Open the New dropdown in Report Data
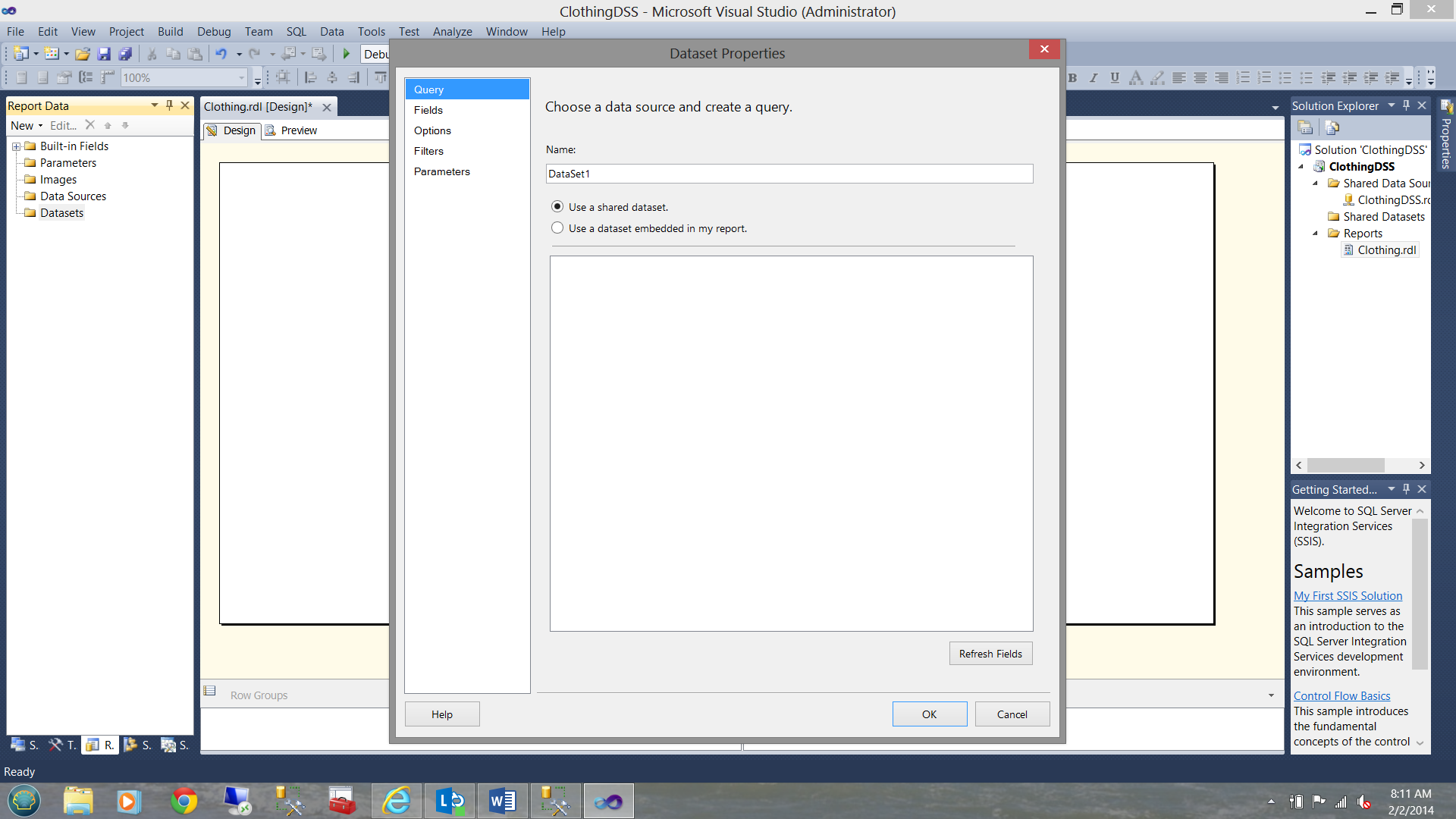 click(x=27, y=126)
